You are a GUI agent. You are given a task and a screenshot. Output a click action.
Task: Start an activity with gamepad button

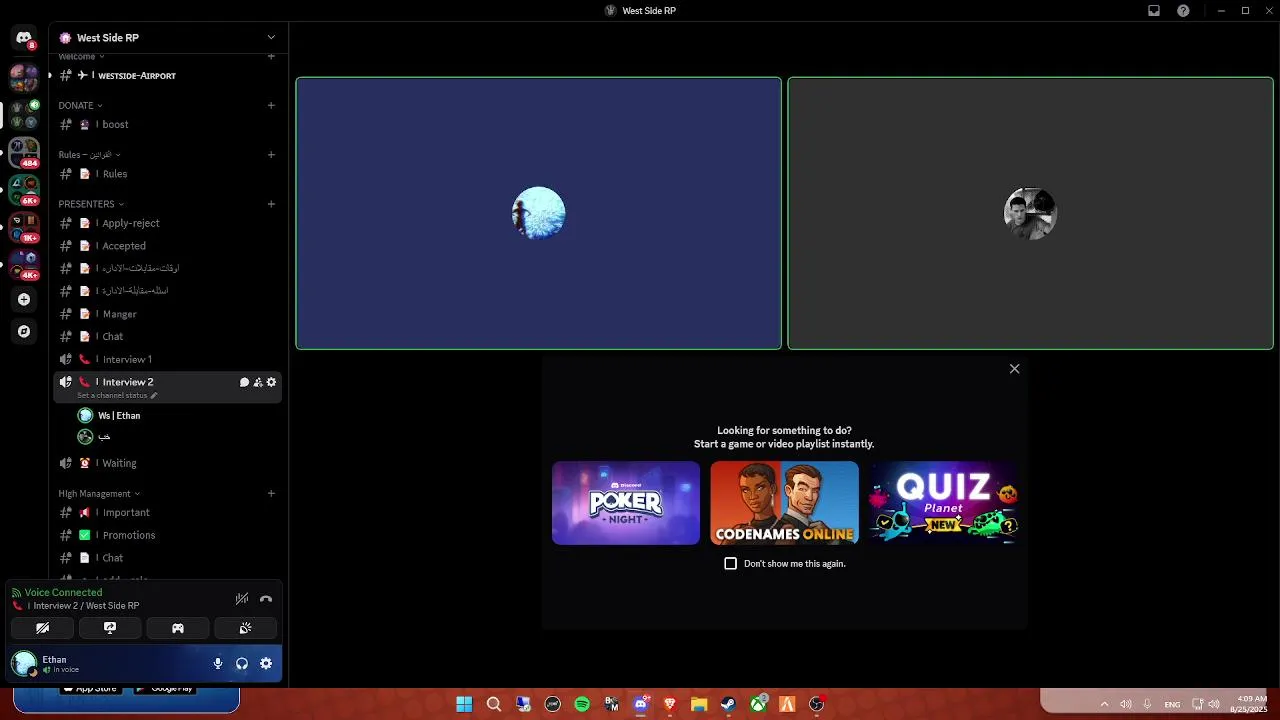[x=178, y=628]
